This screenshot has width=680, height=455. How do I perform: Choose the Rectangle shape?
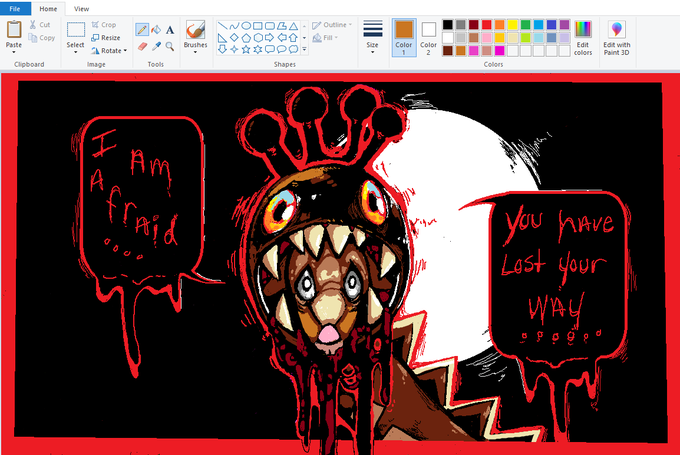tap(258, 26)
